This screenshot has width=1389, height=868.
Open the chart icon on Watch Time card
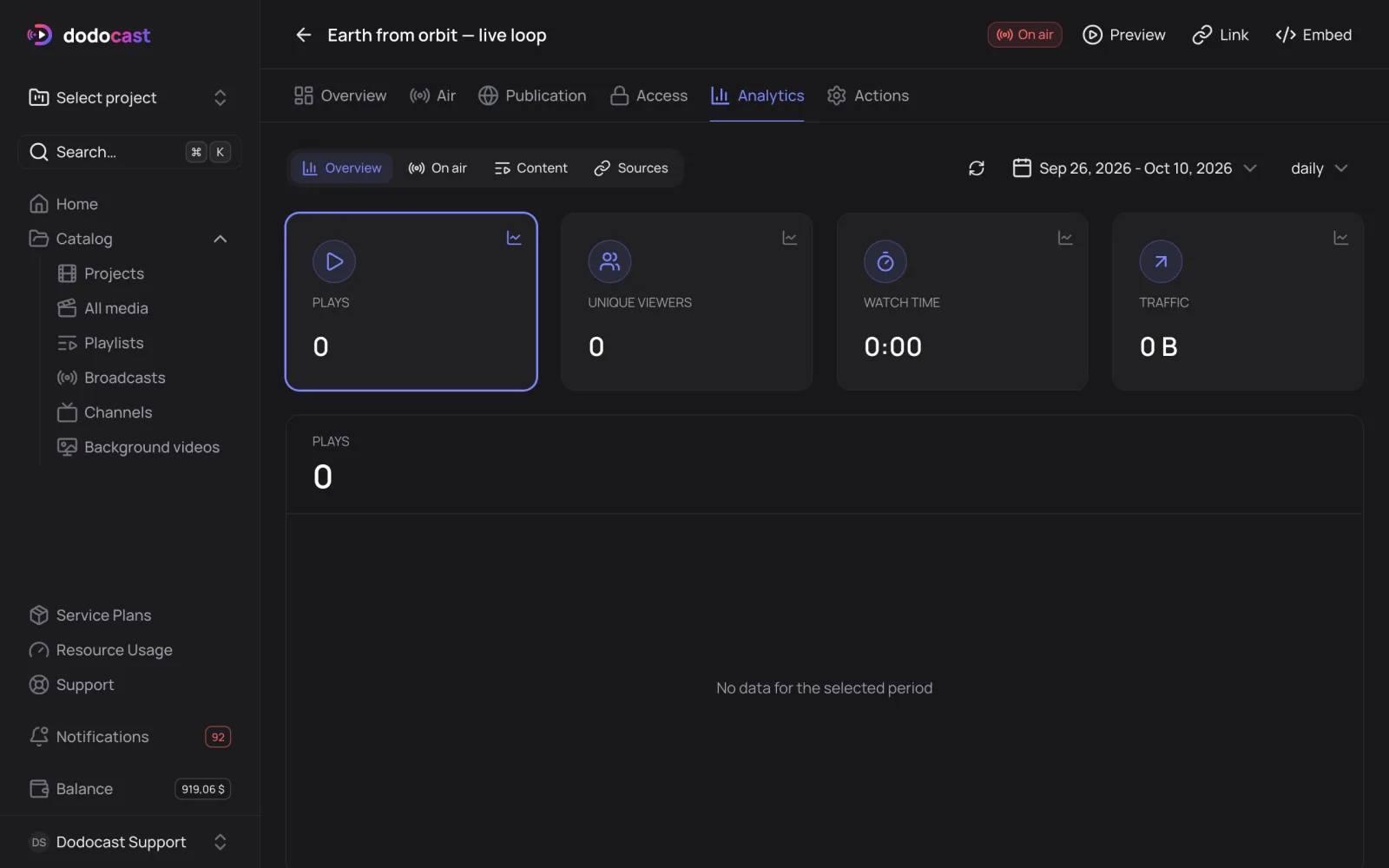click(x=1065, y=238)
